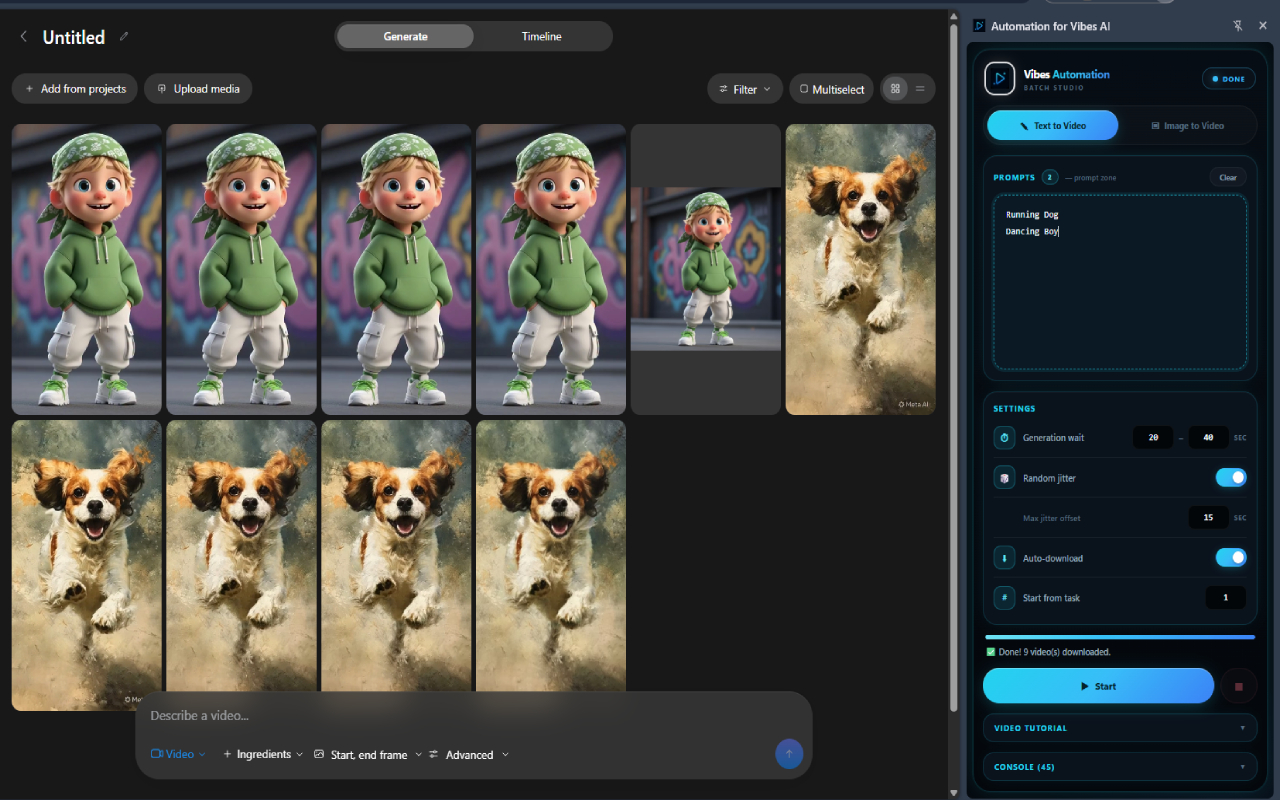
Task: Disable the Auto-download switch
Action: click(1231, 558)
